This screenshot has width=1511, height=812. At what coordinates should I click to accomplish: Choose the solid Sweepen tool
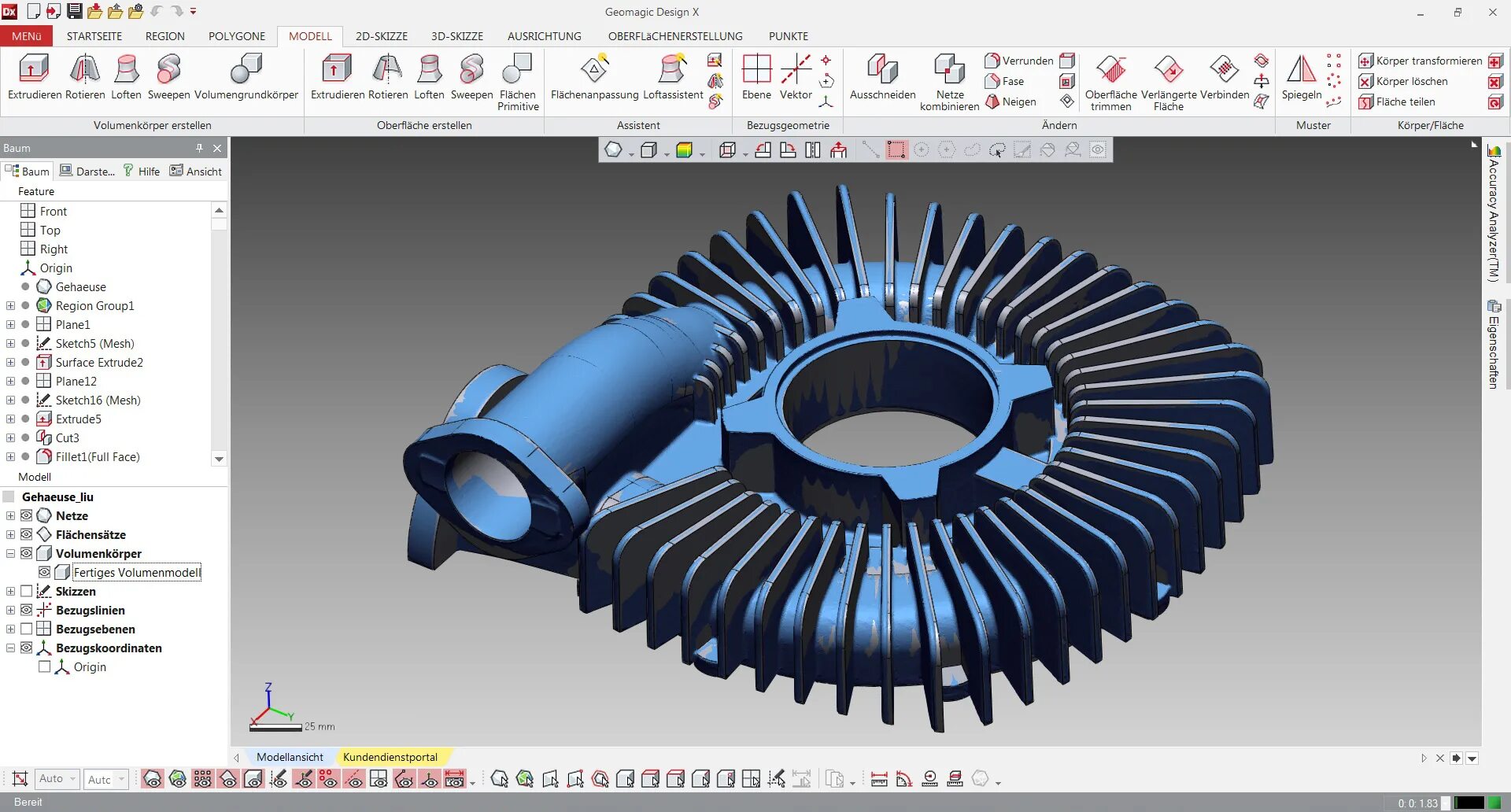(x=168, y=77)
